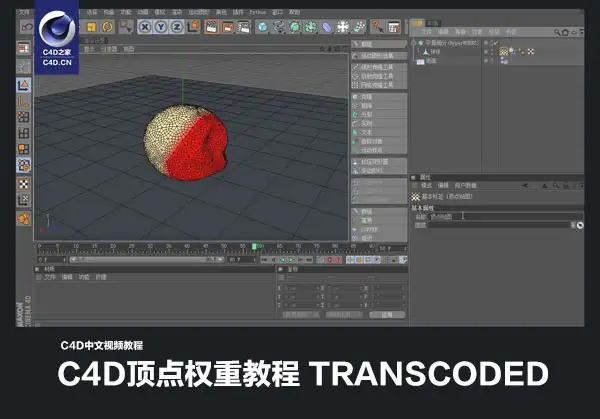
Task: Switch to Edges mode in left sidebar
Action: (24, 133)
